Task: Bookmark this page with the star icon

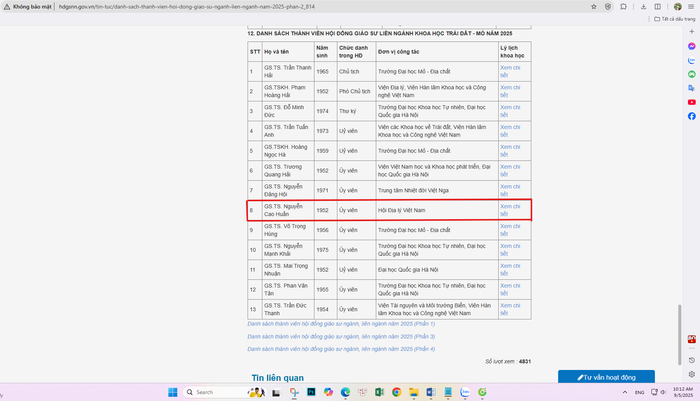Action: pos(594,7)
